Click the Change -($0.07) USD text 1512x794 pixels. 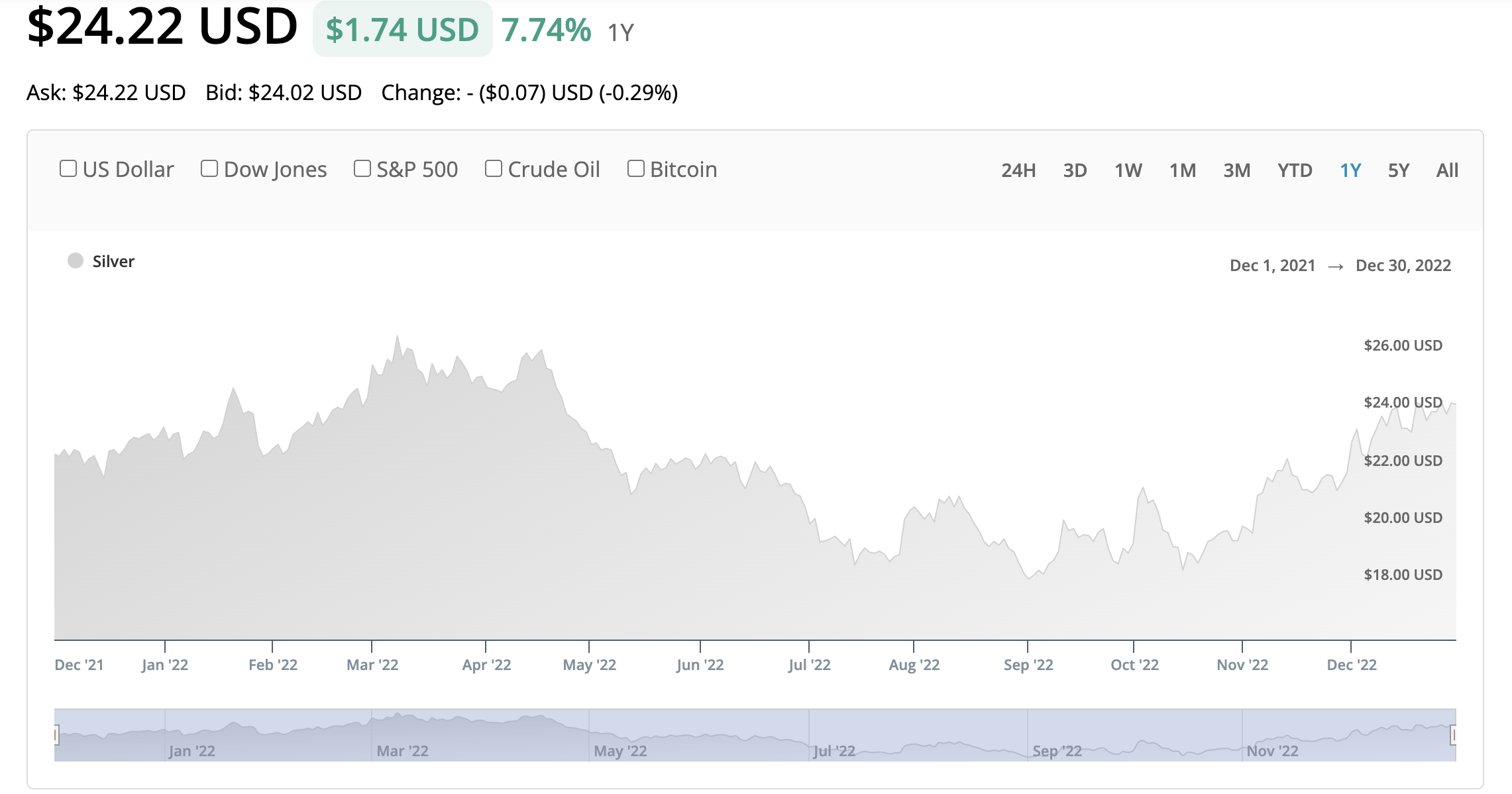(x=529, y=92)
